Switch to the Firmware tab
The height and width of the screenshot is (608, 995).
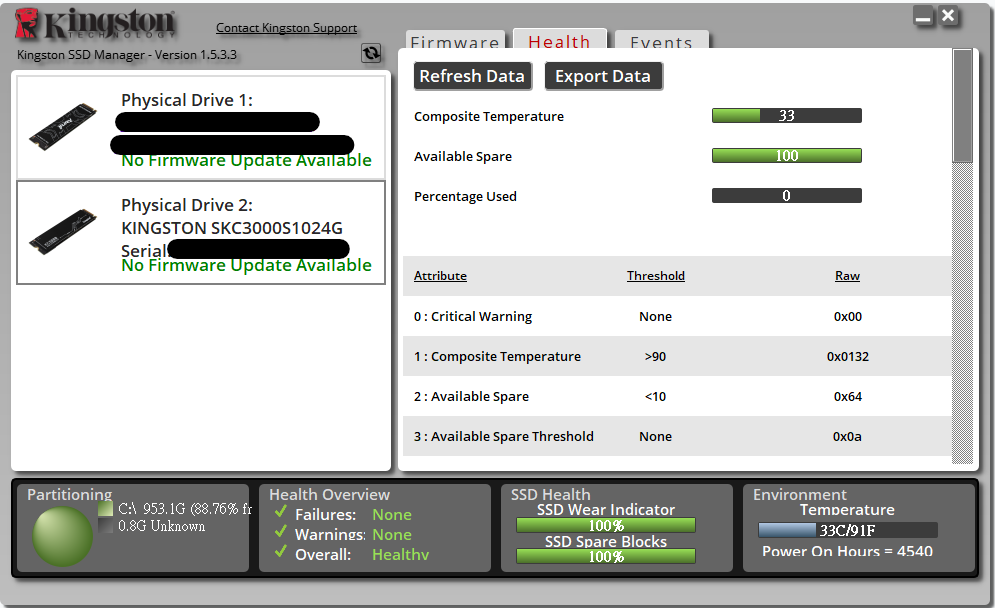click(455, 40)
